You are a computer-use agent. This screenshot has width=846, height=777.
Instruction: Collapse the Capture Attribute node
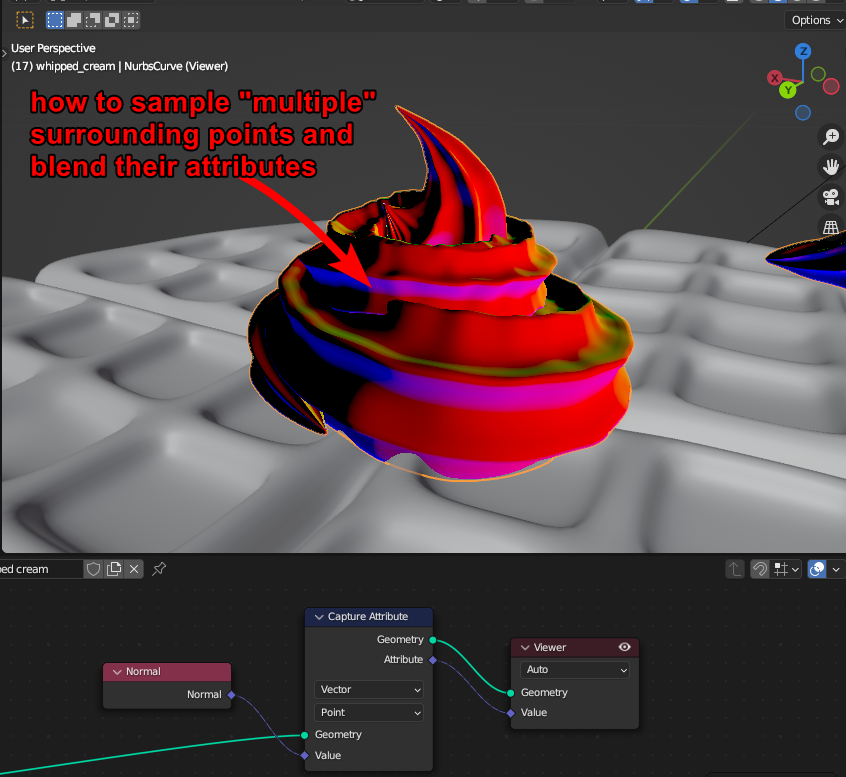point(319,617)
